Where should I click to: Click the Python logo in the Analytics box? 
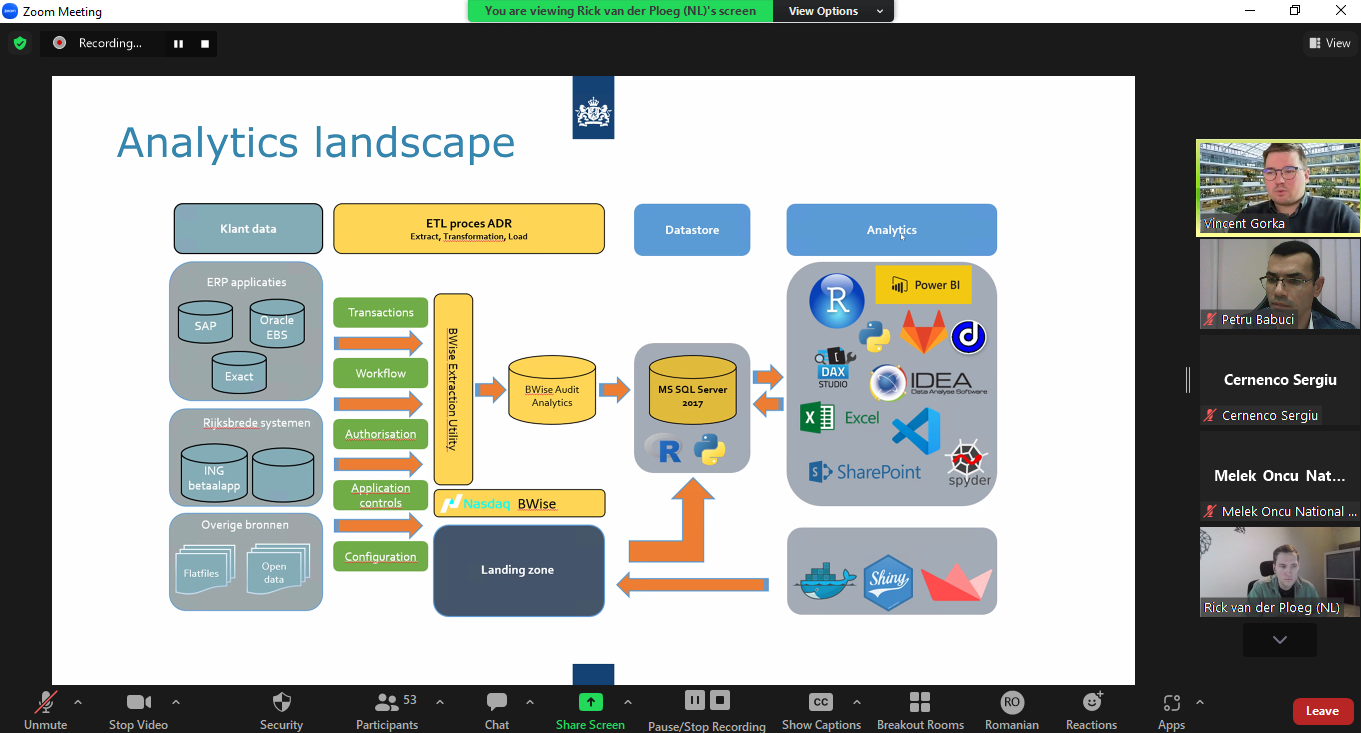pyautogui.click(x=874, y=337)
